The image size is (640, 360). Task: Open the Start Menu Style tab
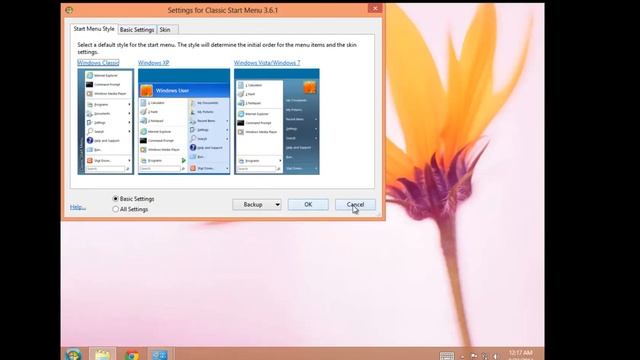pyautogui.click(x=94, y=29)
